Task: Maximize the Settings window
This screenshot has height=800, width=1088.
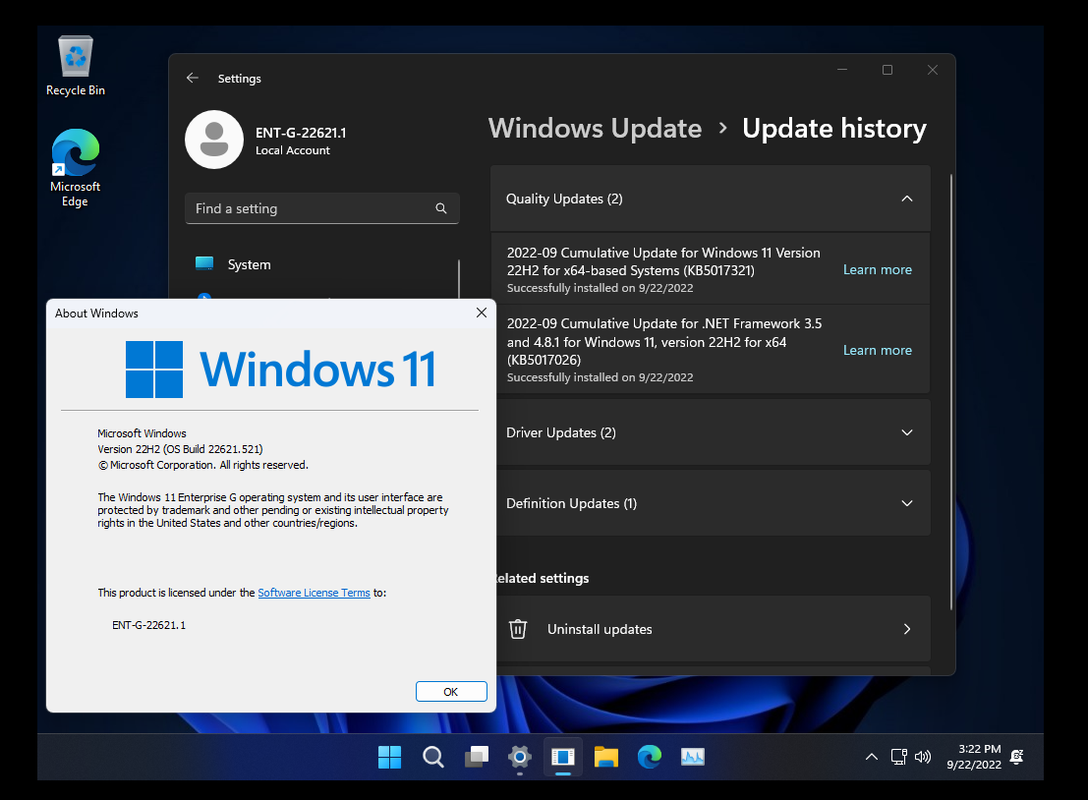Action: [887, 69]
